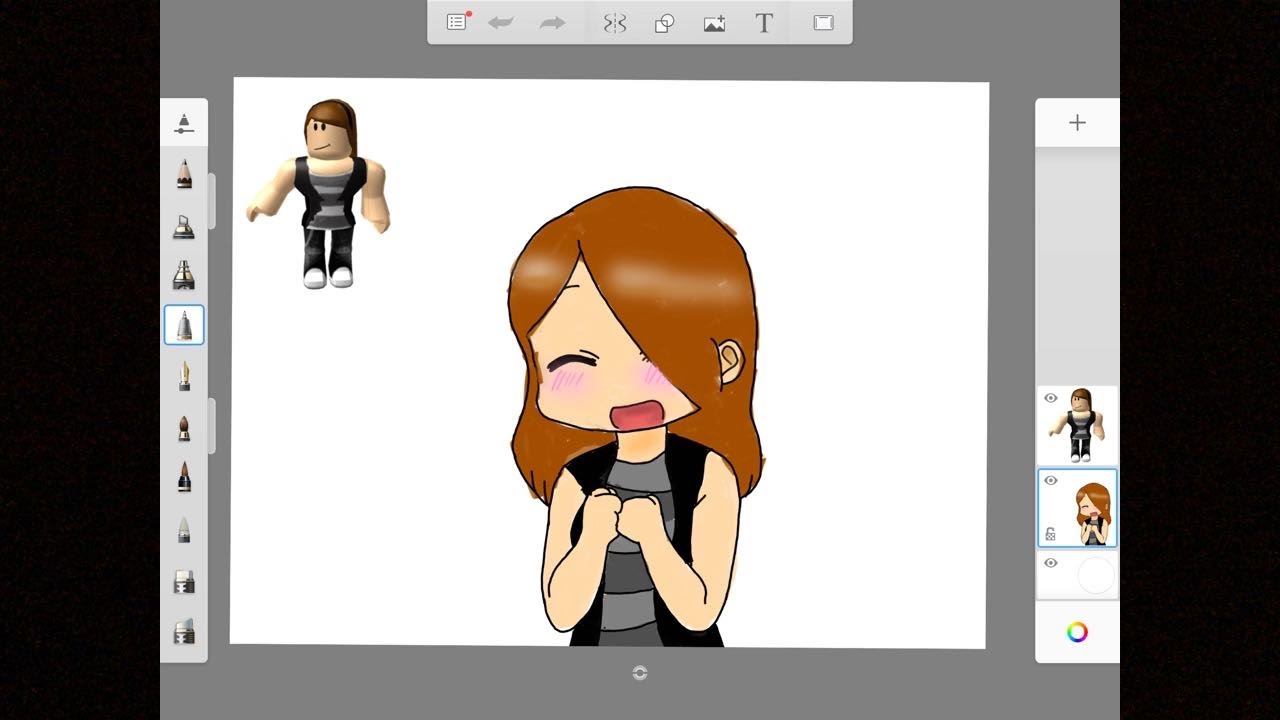The image size is (1280, 720).
Task: Undo the last stroke
Action: coord(501,22)
